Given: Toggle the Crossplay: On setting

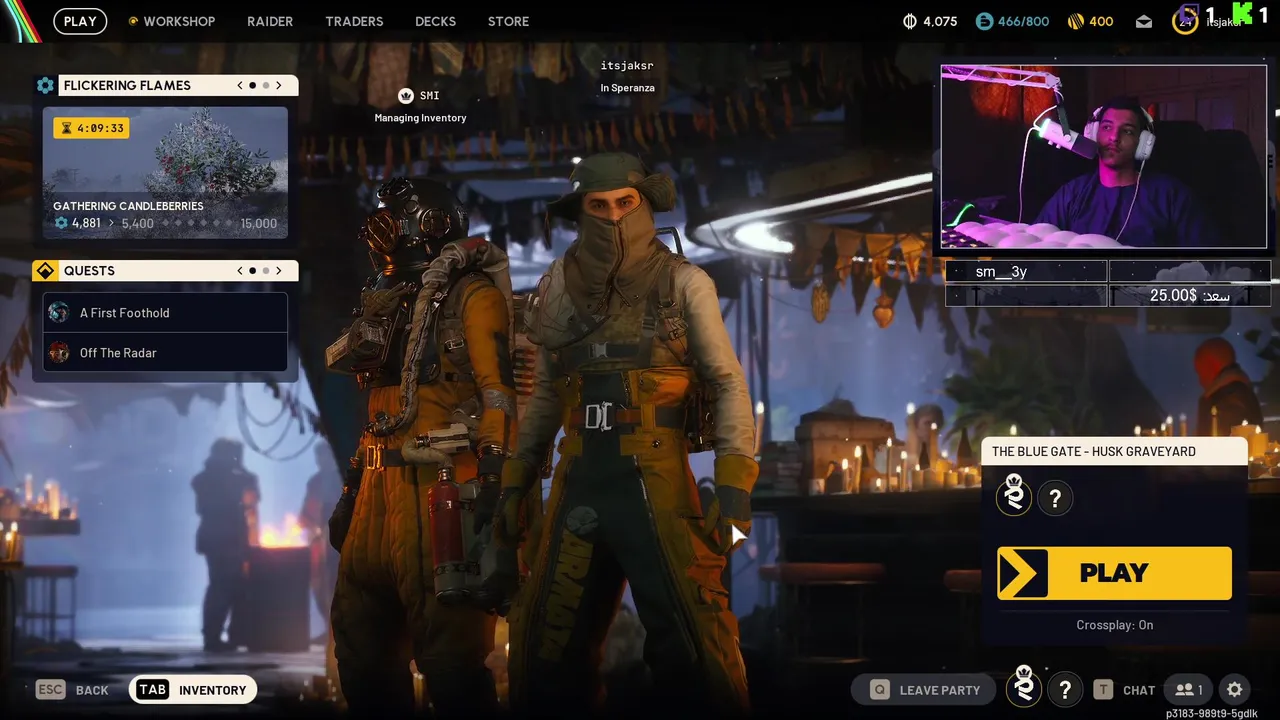Looking at the screenshot, I should click(x=1114, y=625).
